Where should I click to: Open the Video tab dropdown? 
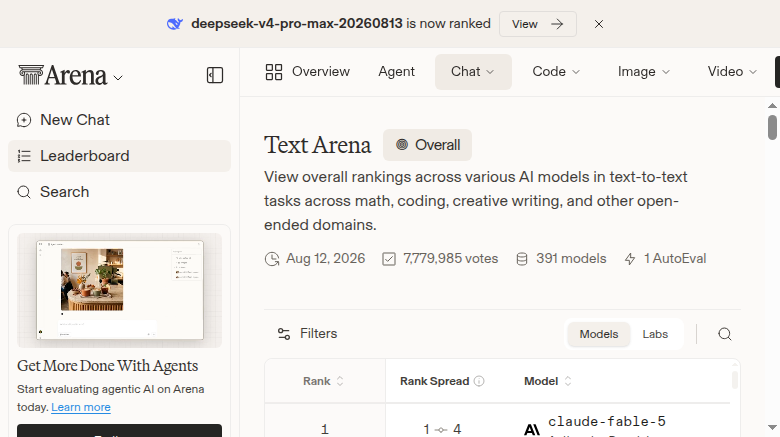[732, 72]
